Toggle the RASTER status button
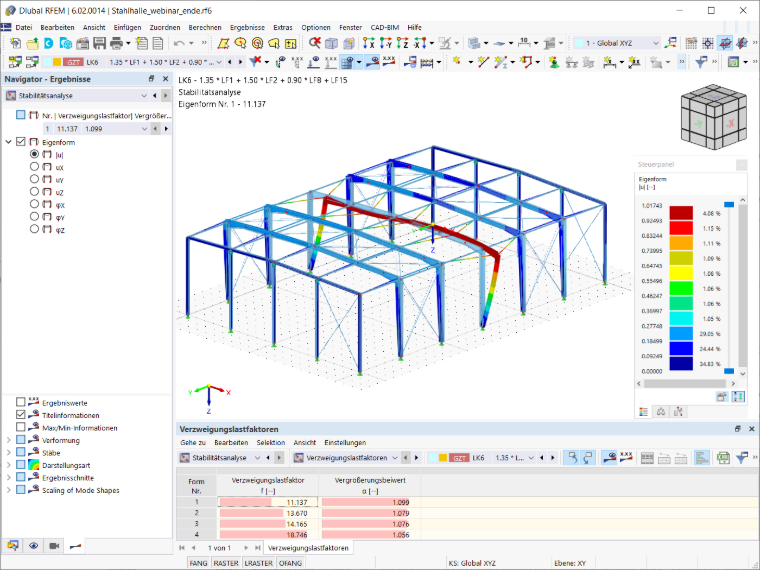The image size is (760, 570). [226, 563]
